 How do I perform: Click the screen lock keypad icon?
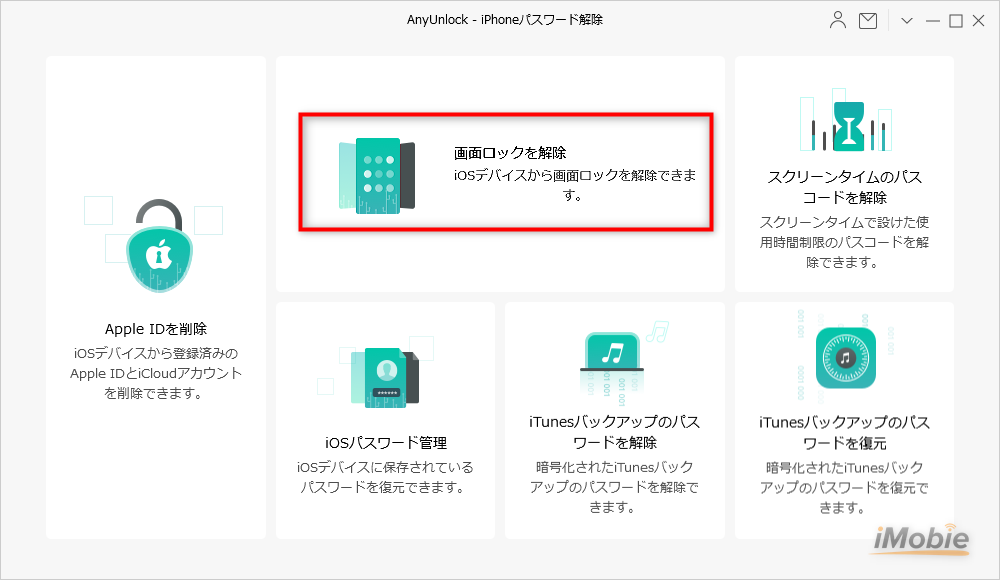click(377, 176)
